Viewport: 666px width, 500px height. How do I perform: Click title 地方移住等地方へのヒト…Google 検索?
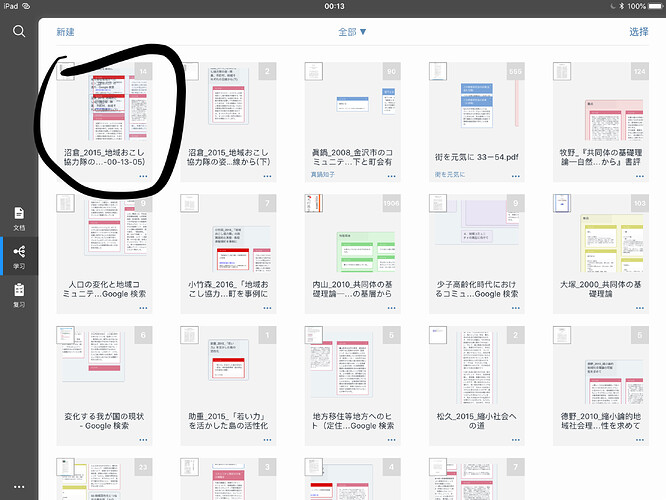tap(353, 421)
